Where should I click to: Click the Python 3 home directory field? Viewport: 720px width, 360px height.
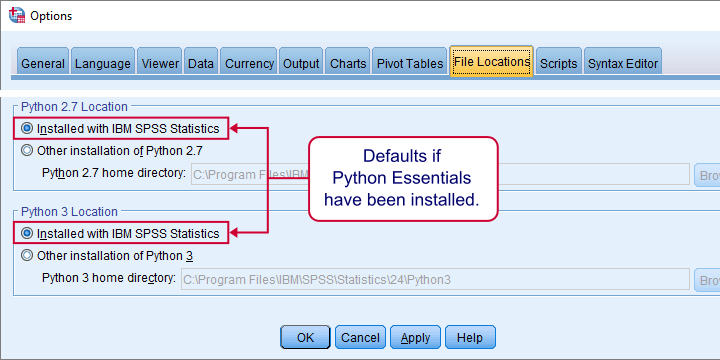coord(435,280)
